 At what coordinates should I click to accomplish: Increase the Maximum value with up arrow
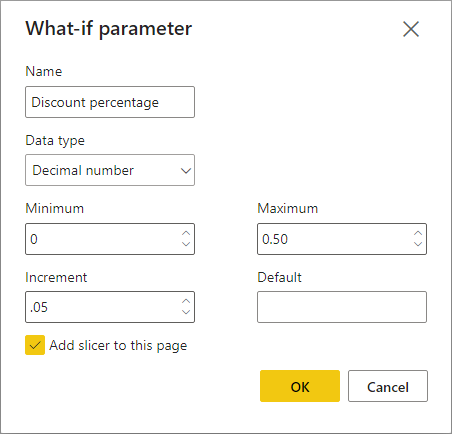pos(418,233)
